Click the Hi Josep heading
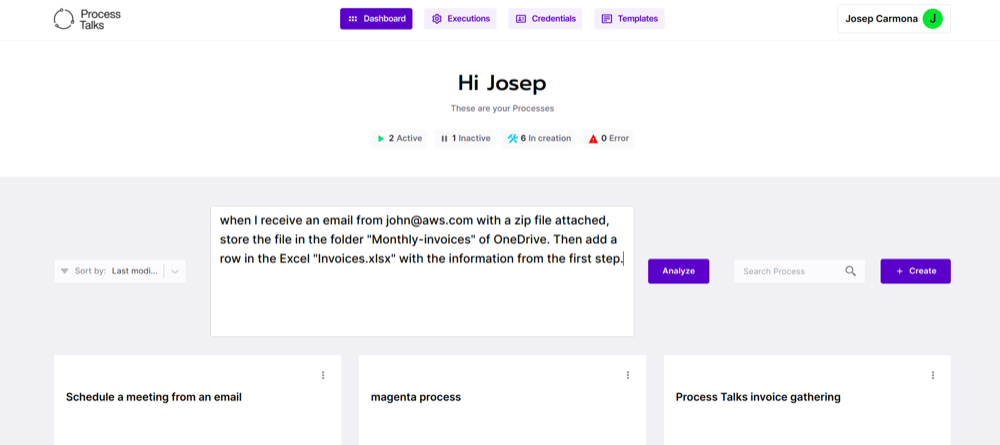Viewport: 1000px width, 445px height. pos(502,83)
